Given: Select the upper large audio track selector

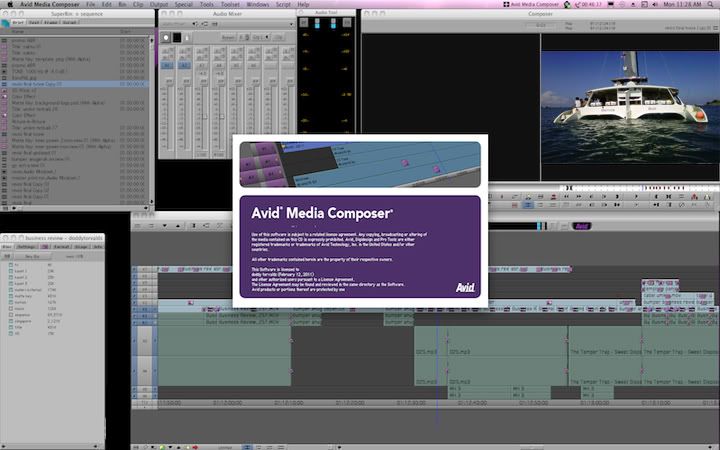Looking at the screenshot, I should tap(145, 341).
